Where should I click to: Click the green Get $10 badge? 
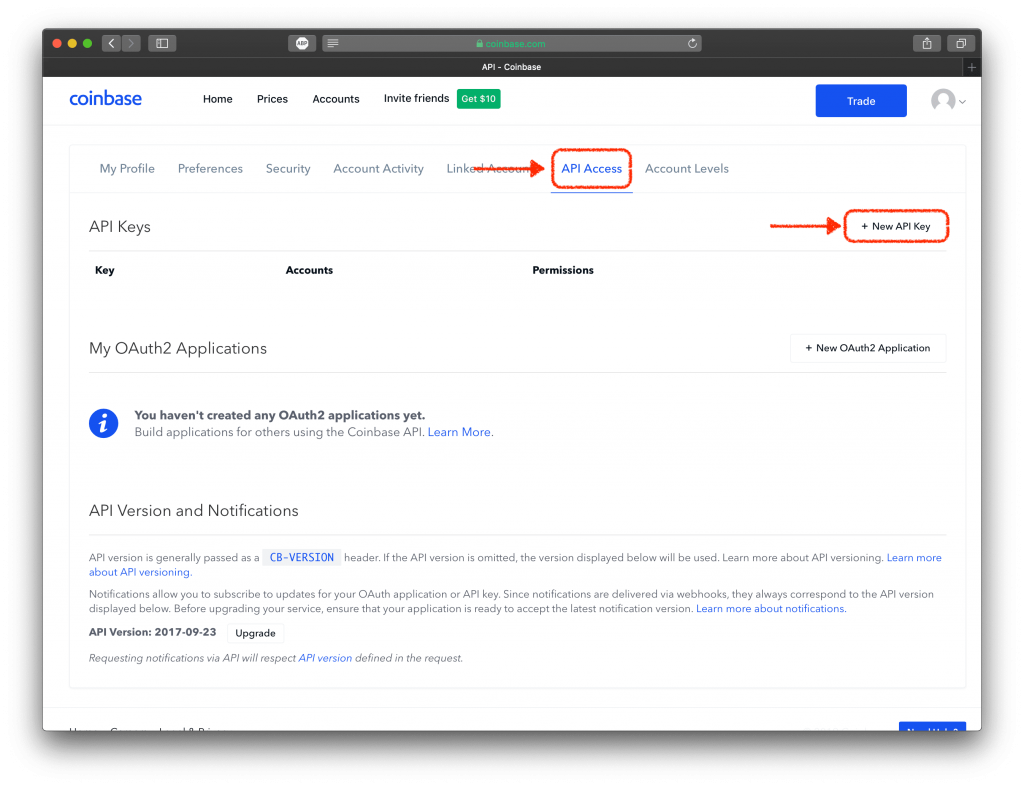click(x=478, y=99)
